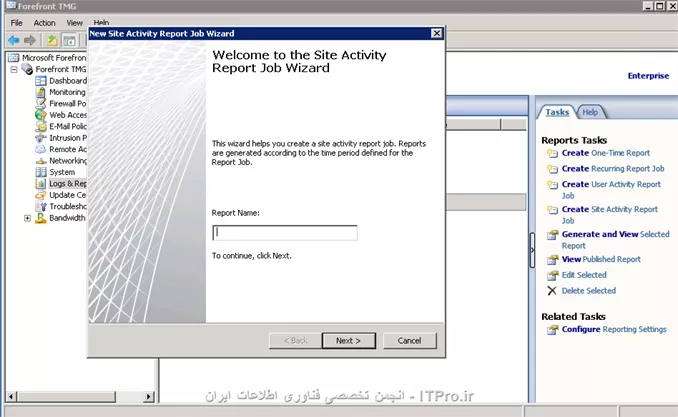
Task: Click tree pane horizontal scrollbar left arrow
Action: point(11,396)
